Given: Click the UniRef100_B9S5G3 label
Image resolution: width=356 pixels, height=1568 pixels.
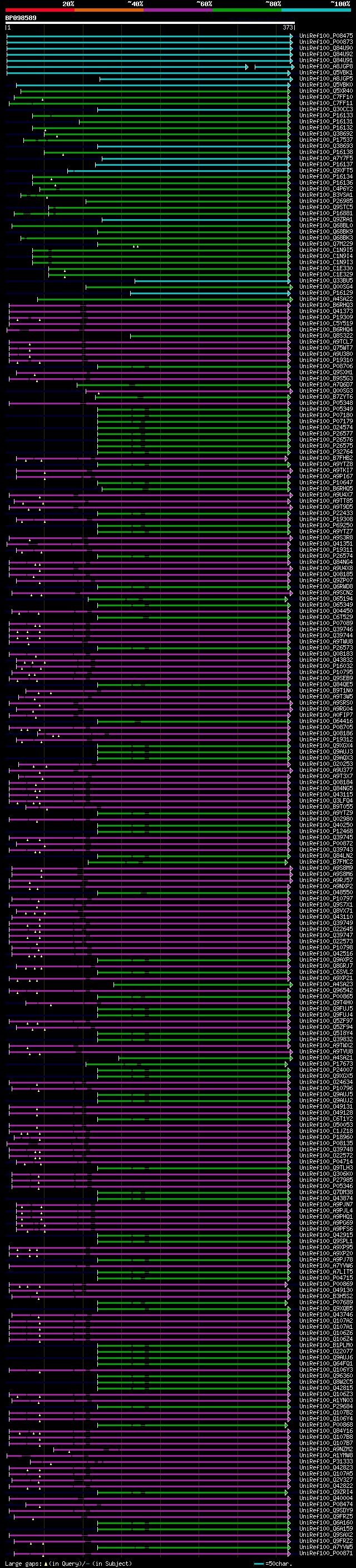Looking at the screenshot, I should (326, 378).
